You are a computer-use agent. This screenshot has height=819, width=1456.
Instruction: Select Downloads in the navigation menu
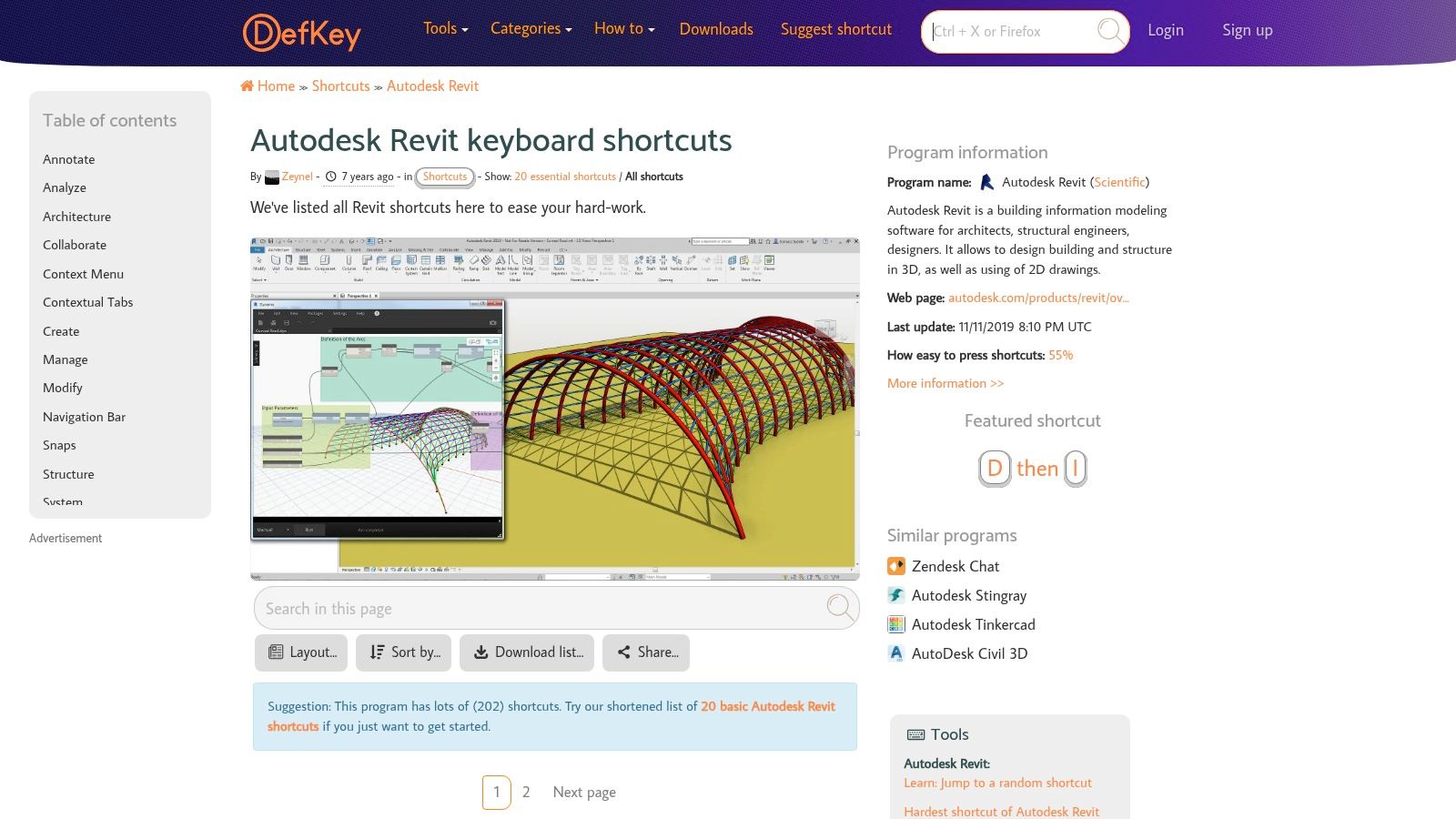pyautogui.click(x=716, y=29)
